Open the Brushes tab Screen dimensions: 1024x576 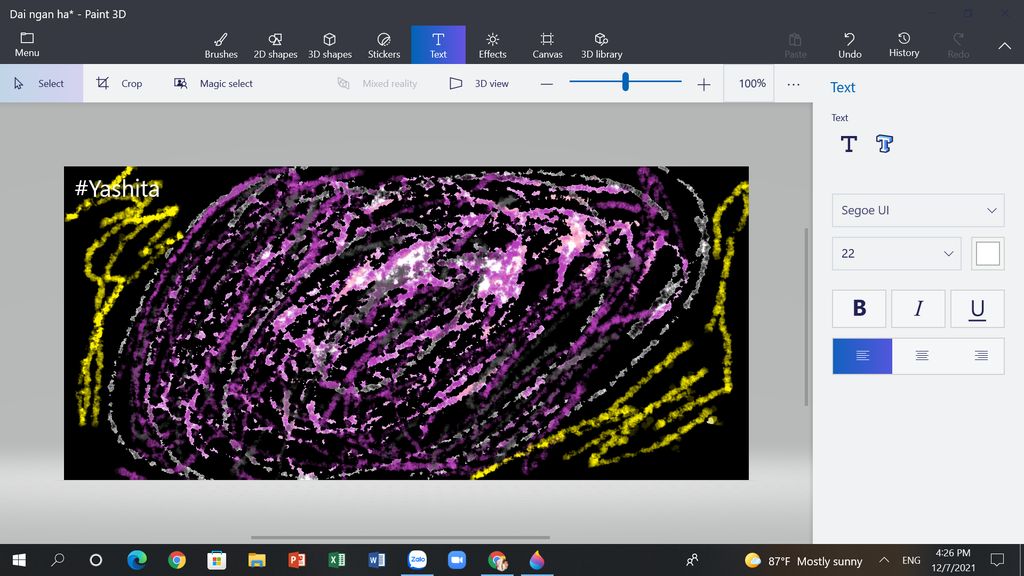(x=221, y=46)
